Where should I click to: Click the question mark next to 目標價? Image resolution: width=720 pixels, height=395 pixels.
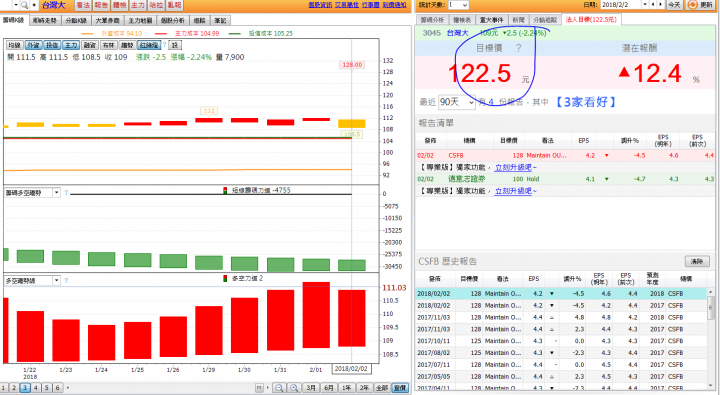518,48
